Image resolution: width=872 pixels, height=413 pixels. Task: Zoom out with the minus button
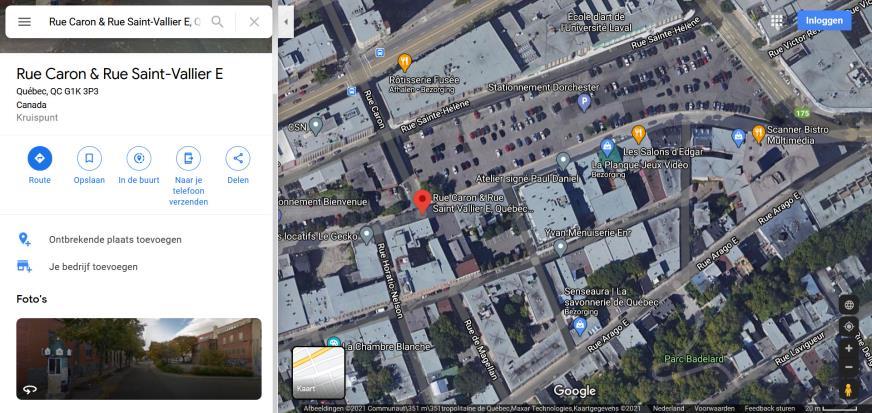pyautogui.click(x=849, y=367)
